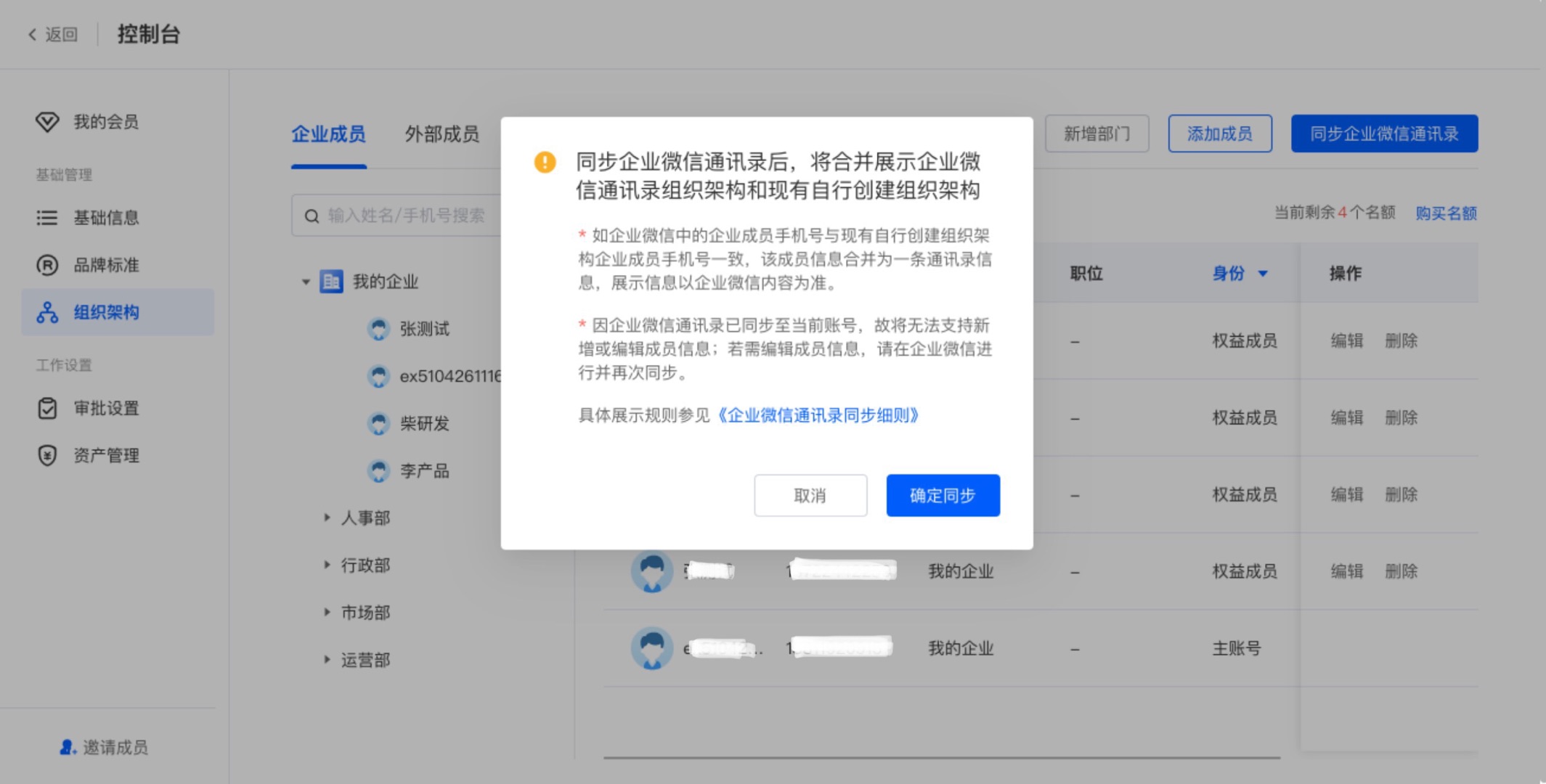The height and width of the screenshot is (784, 1546).
Task: Expand the 市场部 department
Action: coord(327,612)
